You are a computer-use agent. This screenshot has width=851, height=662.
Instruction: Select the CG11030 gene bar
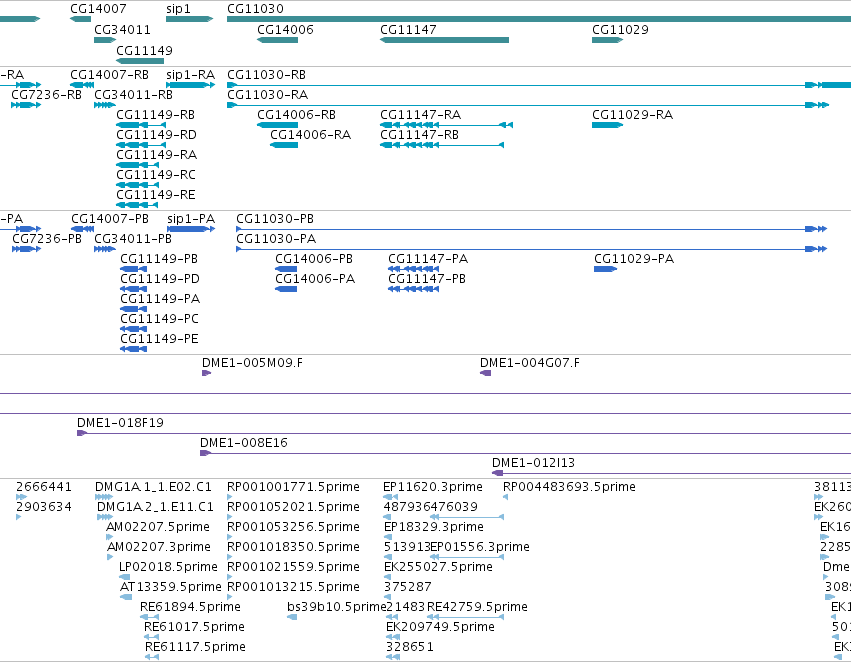pyautogui.click(x=539, y=19)
